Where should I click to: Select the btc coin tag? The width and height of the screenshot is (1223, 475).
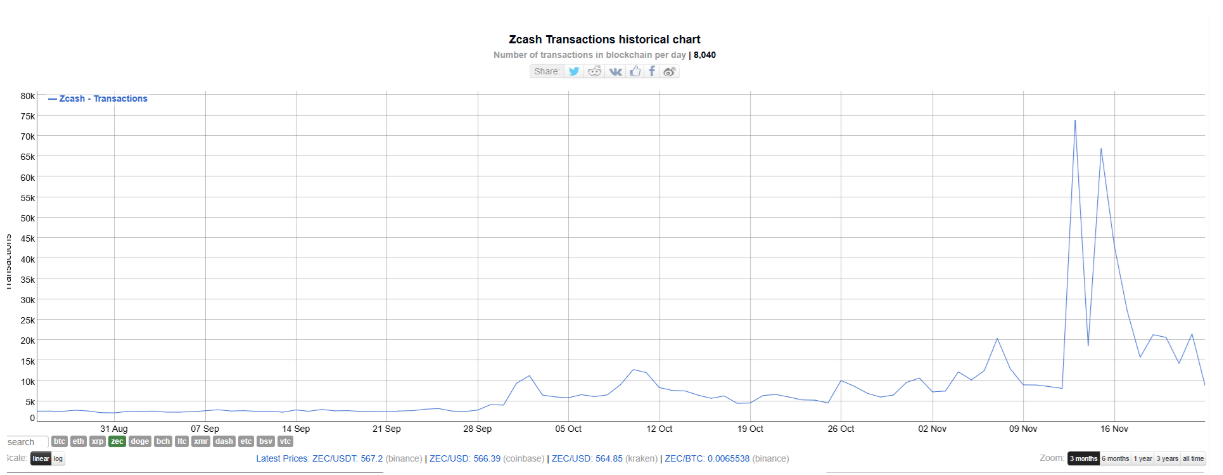tap(59, 441)
